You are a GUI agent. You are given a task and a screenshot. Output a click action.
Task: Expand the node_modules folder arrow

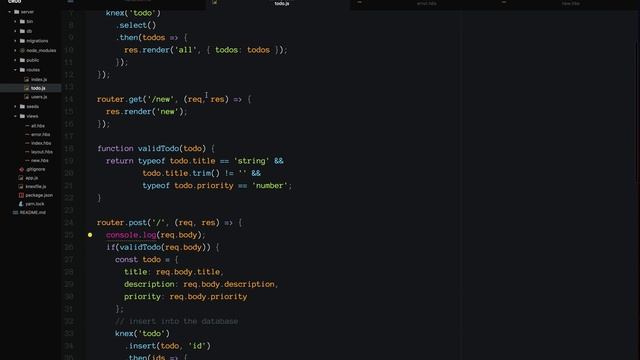click(16, 51)
